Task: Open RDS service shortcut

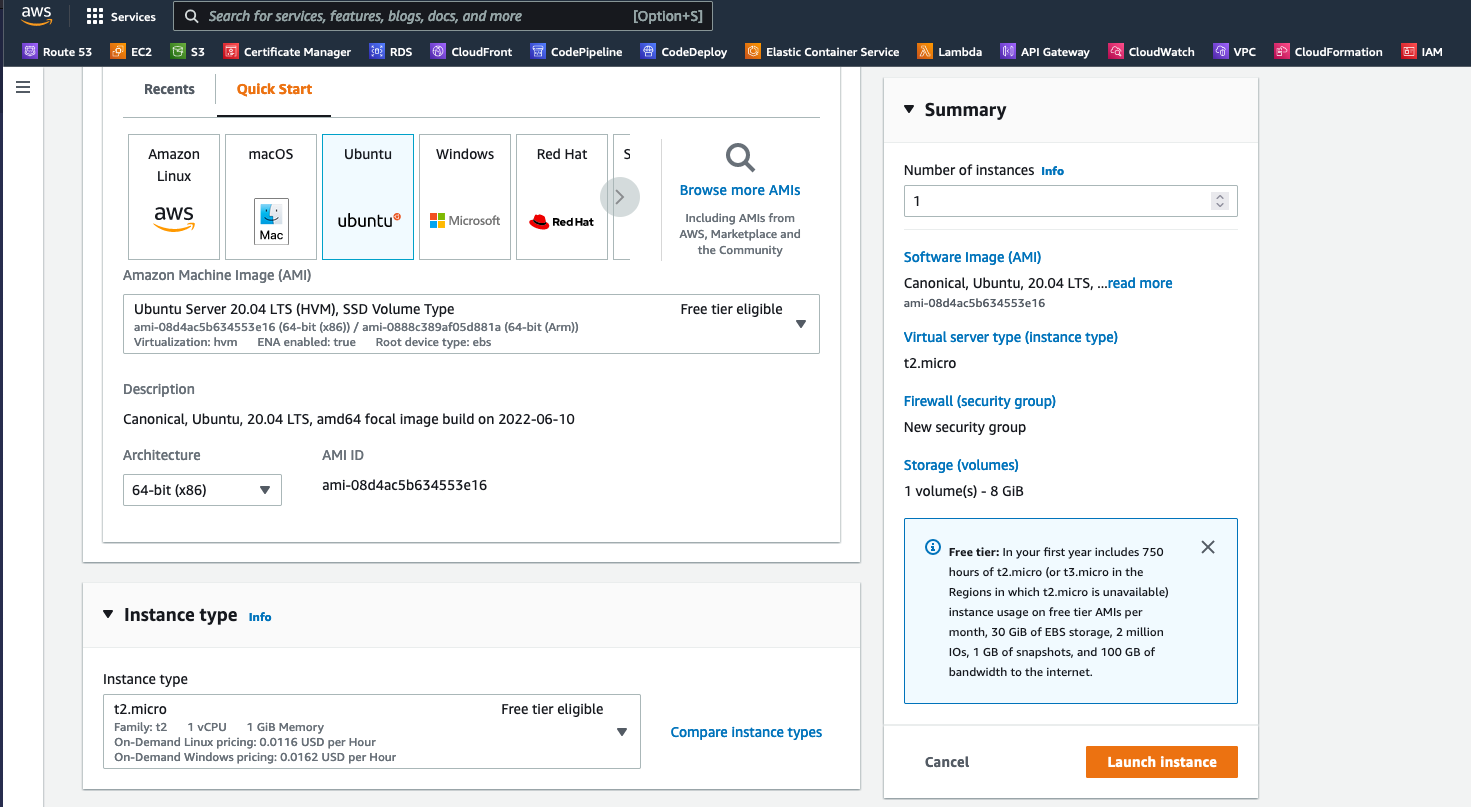Action: tap(390, 51)
